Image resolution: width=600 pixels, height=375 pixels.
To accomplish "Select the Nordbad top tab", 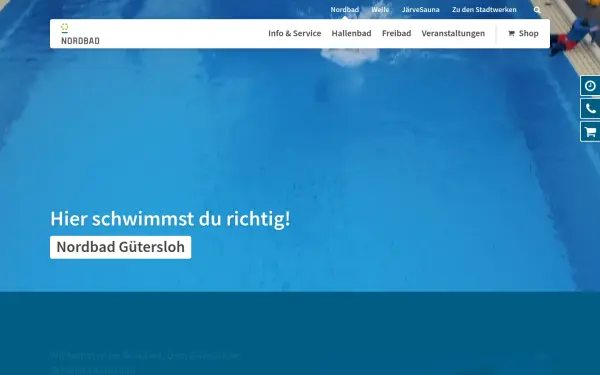I will 345,10.
